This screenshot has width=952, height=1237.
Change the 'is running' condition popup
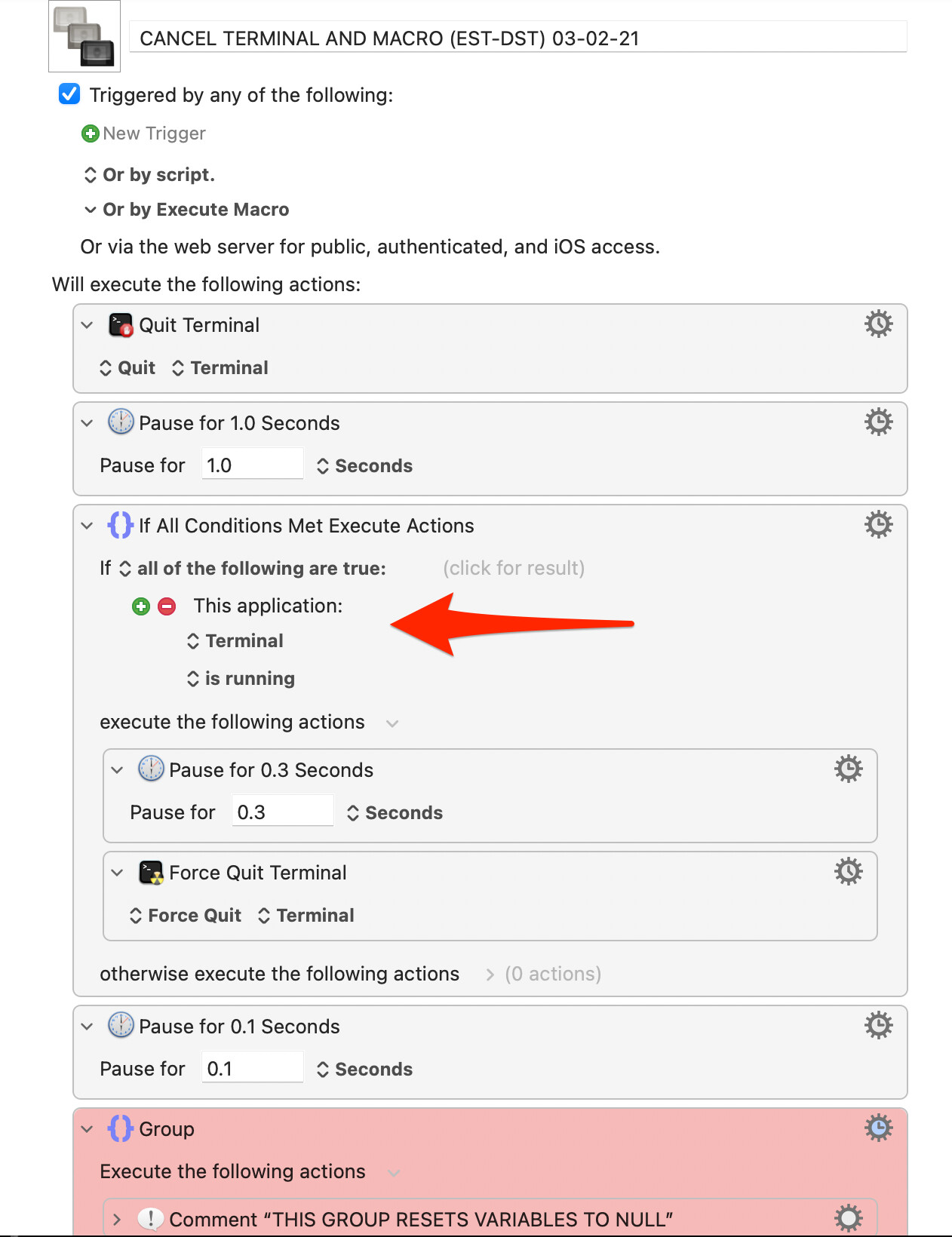click(x=241, y=679)
